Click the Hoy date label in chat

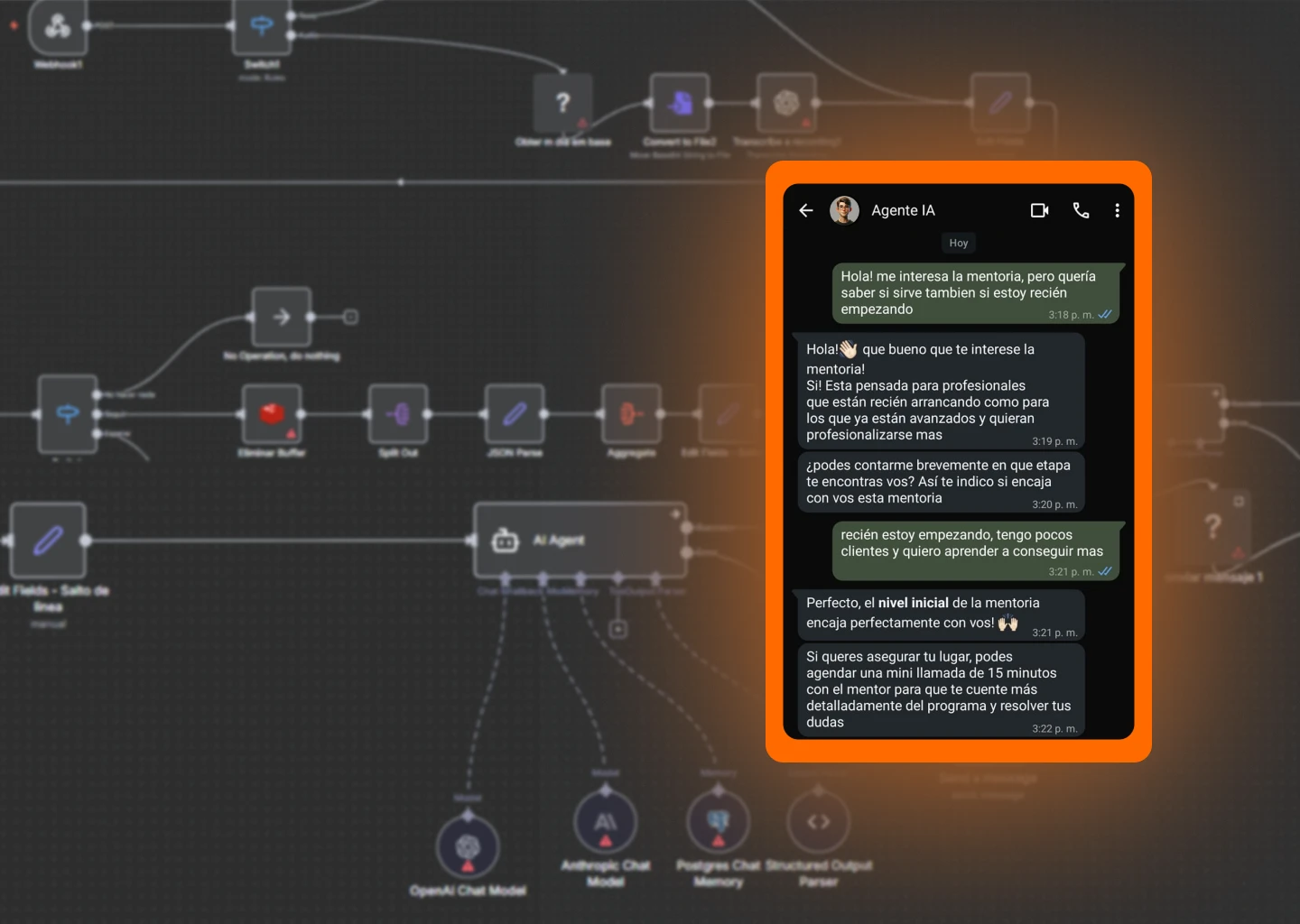[958, 243]
